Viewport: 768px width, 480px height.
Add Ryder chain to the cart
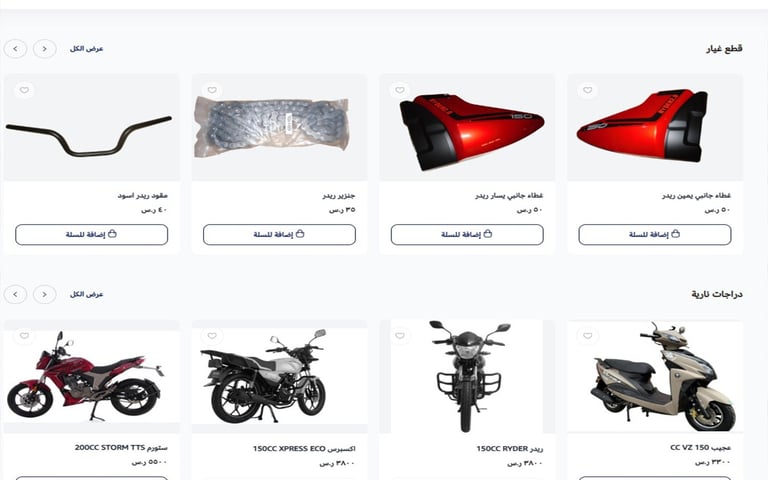coord(279,235)
